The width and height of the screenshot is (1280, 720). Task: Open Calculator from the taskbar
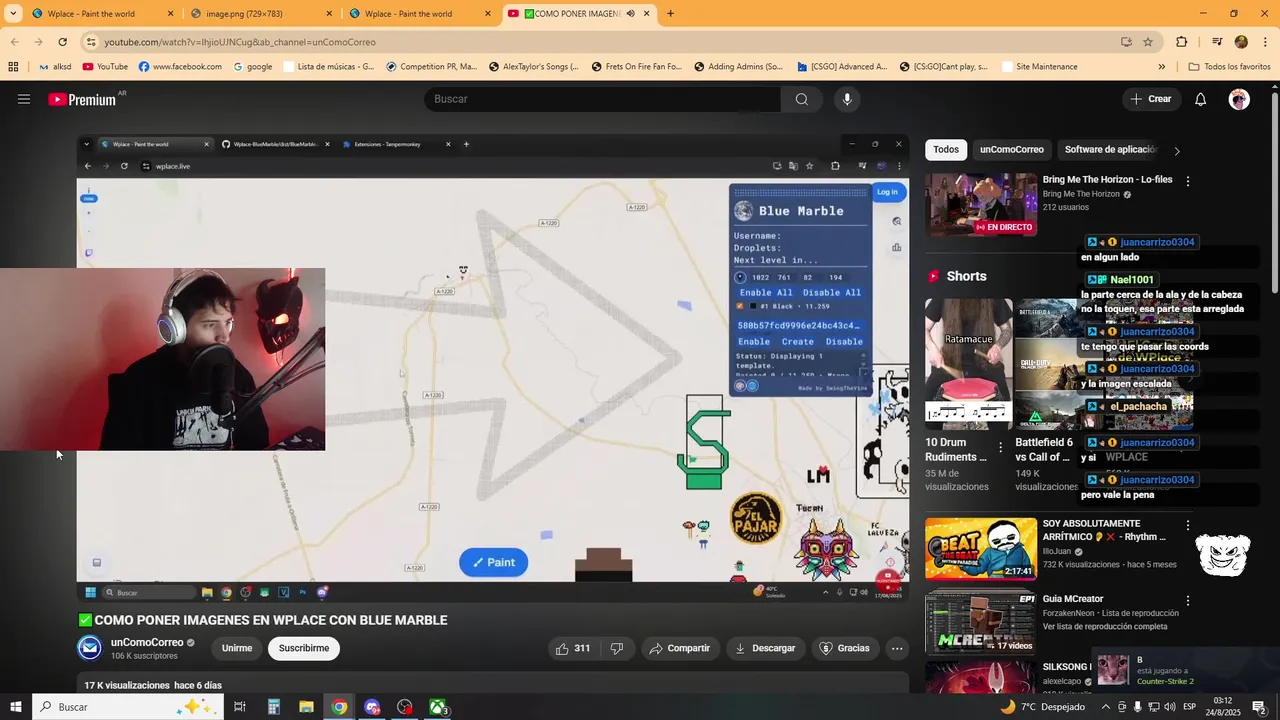[x=273, y=707]
